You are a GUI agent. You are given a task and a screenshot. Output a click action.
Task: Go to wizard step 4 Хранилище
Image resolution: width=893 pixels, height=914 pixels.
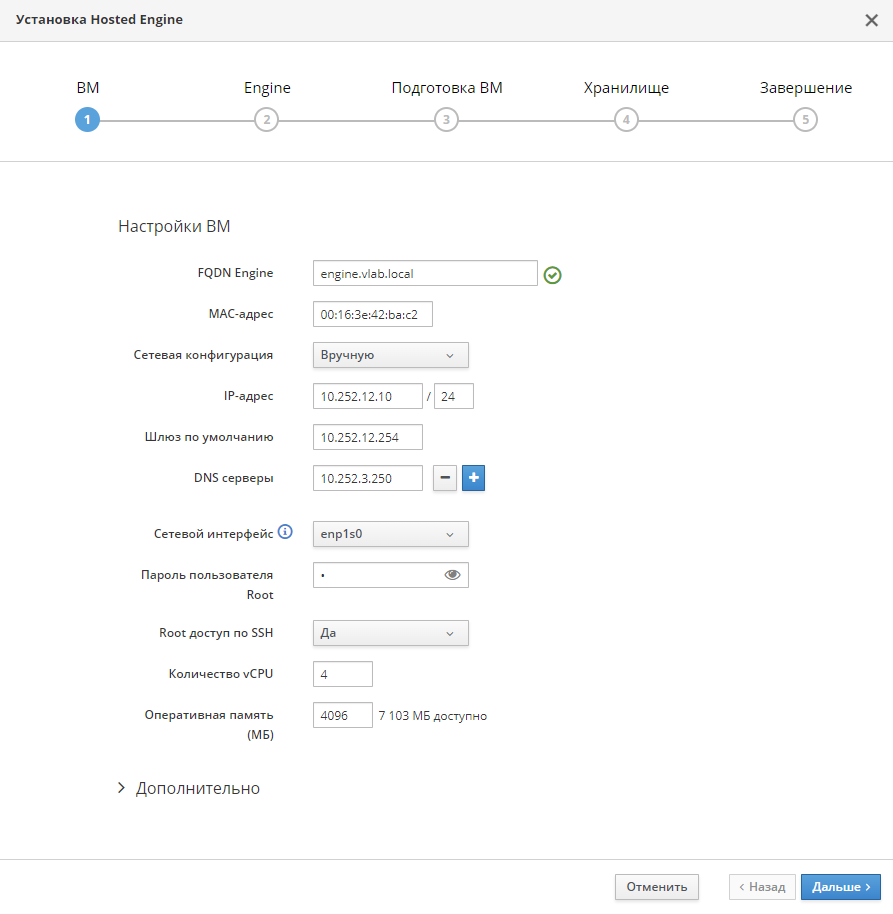tap(626, 119)
